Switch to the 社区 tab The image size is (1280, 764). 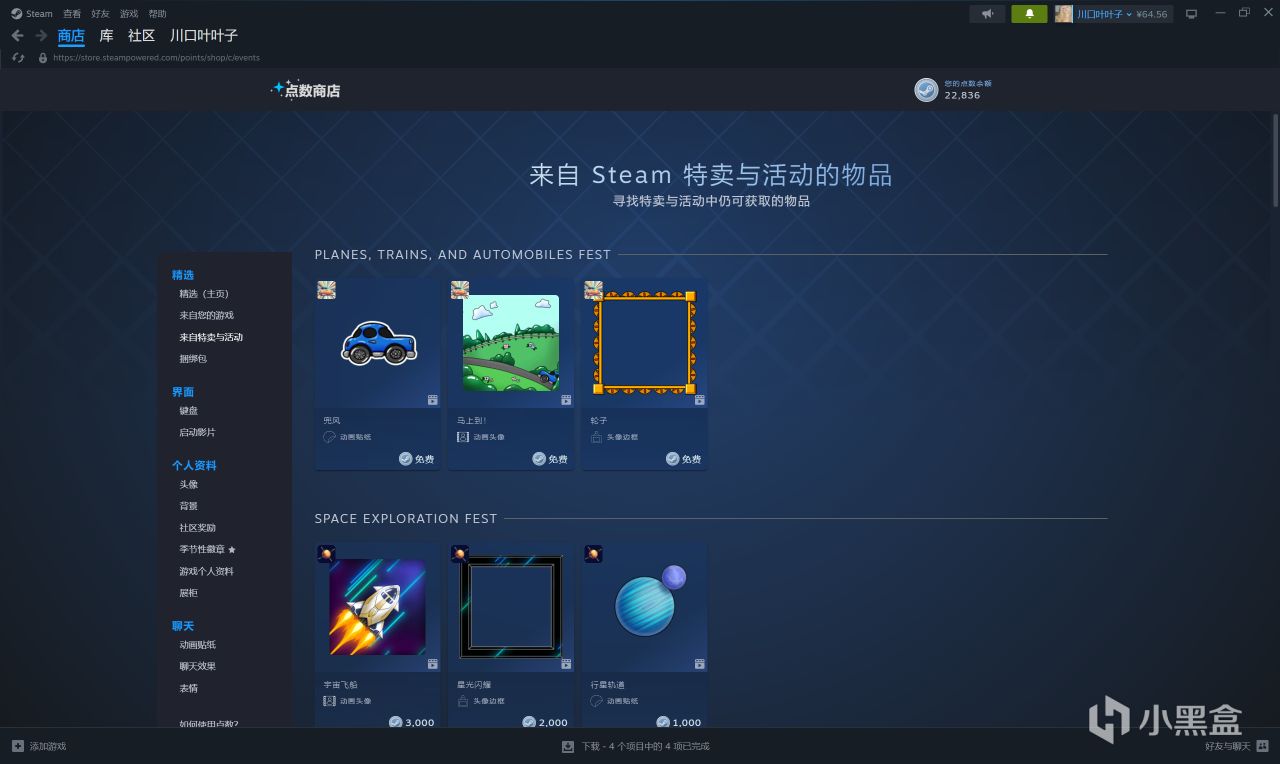(141, 36)
